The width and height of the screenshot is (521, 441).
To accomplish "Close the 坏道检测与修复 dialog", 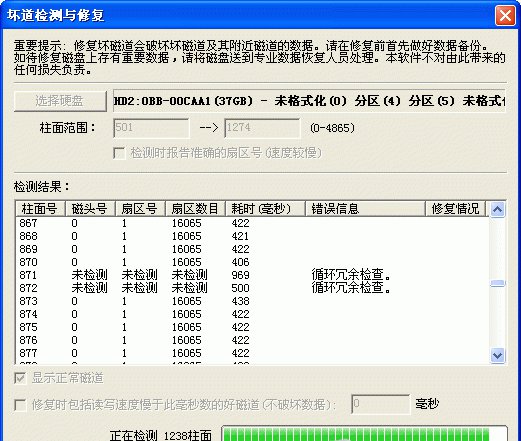I will pyautogui.click(x=505, y=16).
